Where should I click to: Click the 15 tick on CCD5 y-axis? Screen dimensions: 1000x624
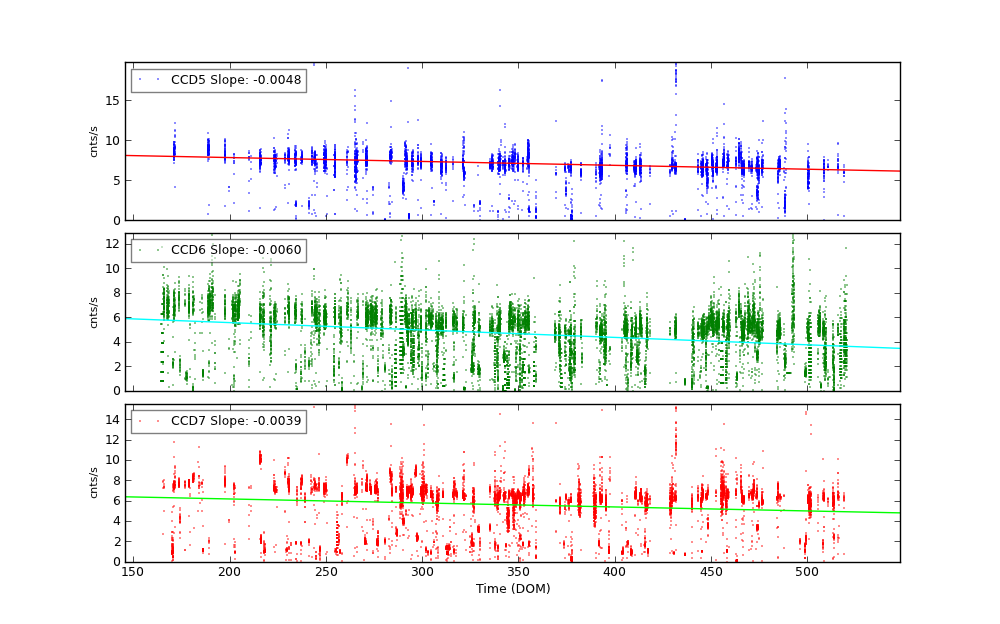pos(112,100)
